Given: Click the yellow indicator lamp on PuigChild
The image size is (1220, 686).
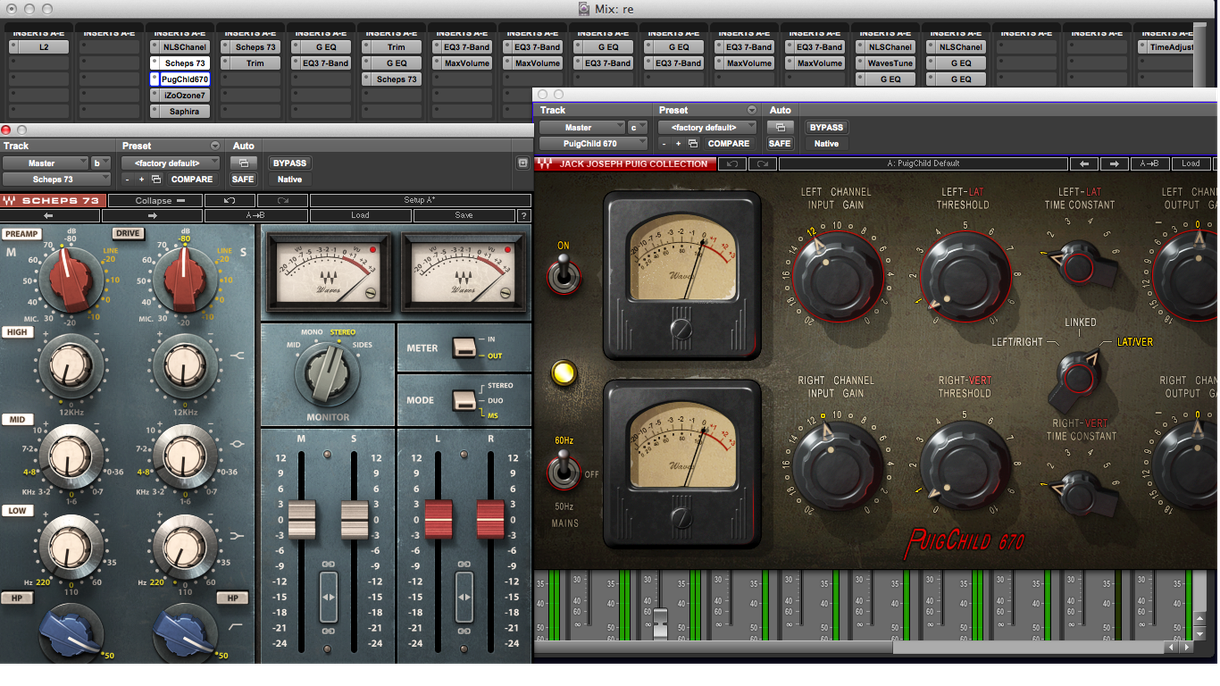Looking at the screenshot, I should coord(564,373).
